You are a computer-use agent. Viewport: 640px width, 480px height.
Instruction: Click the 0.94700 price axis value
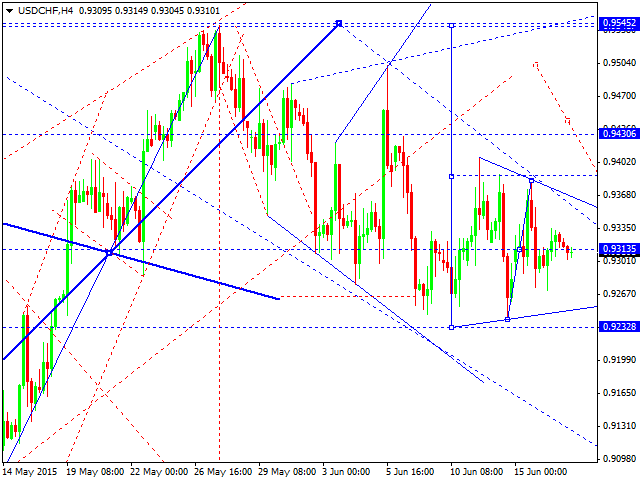pyautogui.click(x=619, y=96)
